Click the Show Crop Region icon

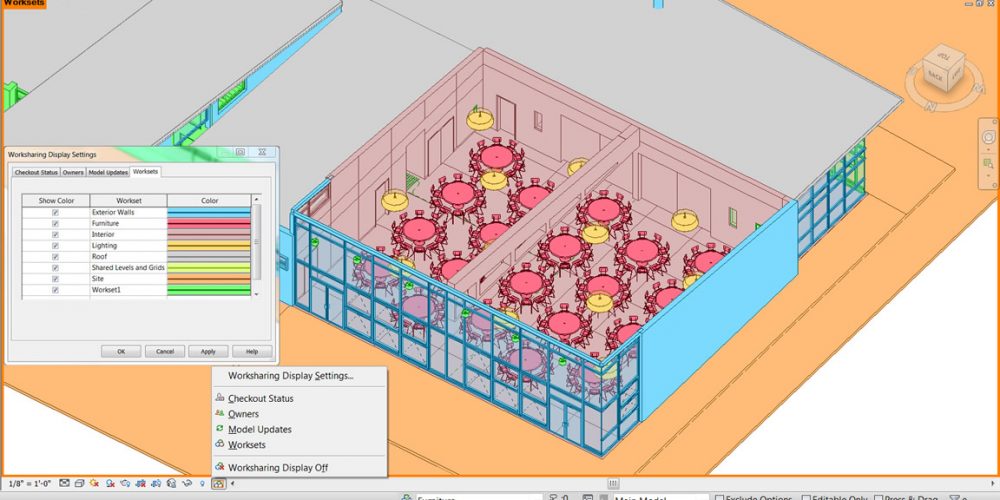click(x=156, y=483)
